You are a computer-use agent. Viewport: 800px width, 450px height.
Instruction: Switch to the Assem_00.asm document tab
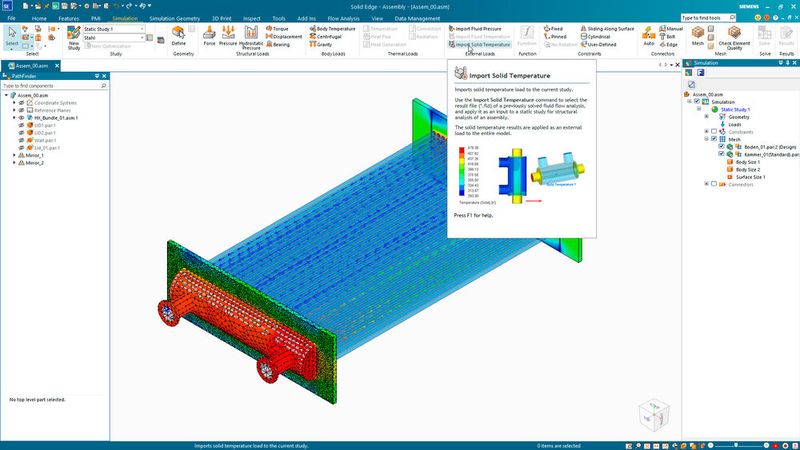(30, 66)
